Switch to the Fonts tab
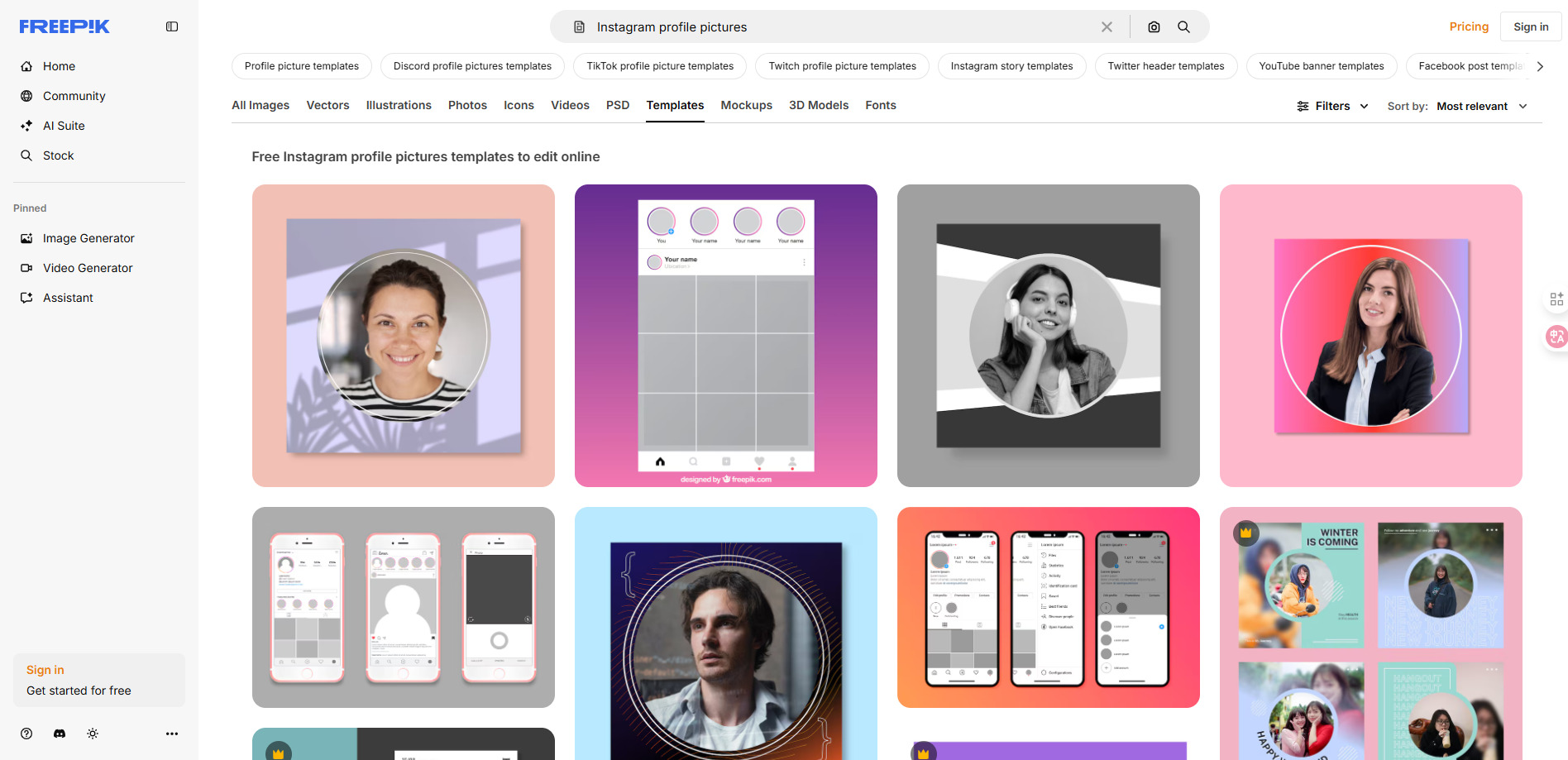The image size is (1568, 760). click(881, 105)
